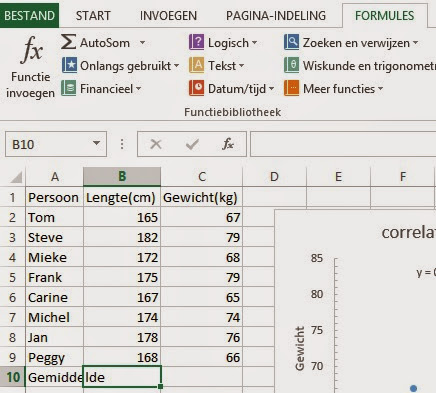This screenshot has width=436, height=393.
Task: Select the cell with name Michel
Action: click(54, 317)
